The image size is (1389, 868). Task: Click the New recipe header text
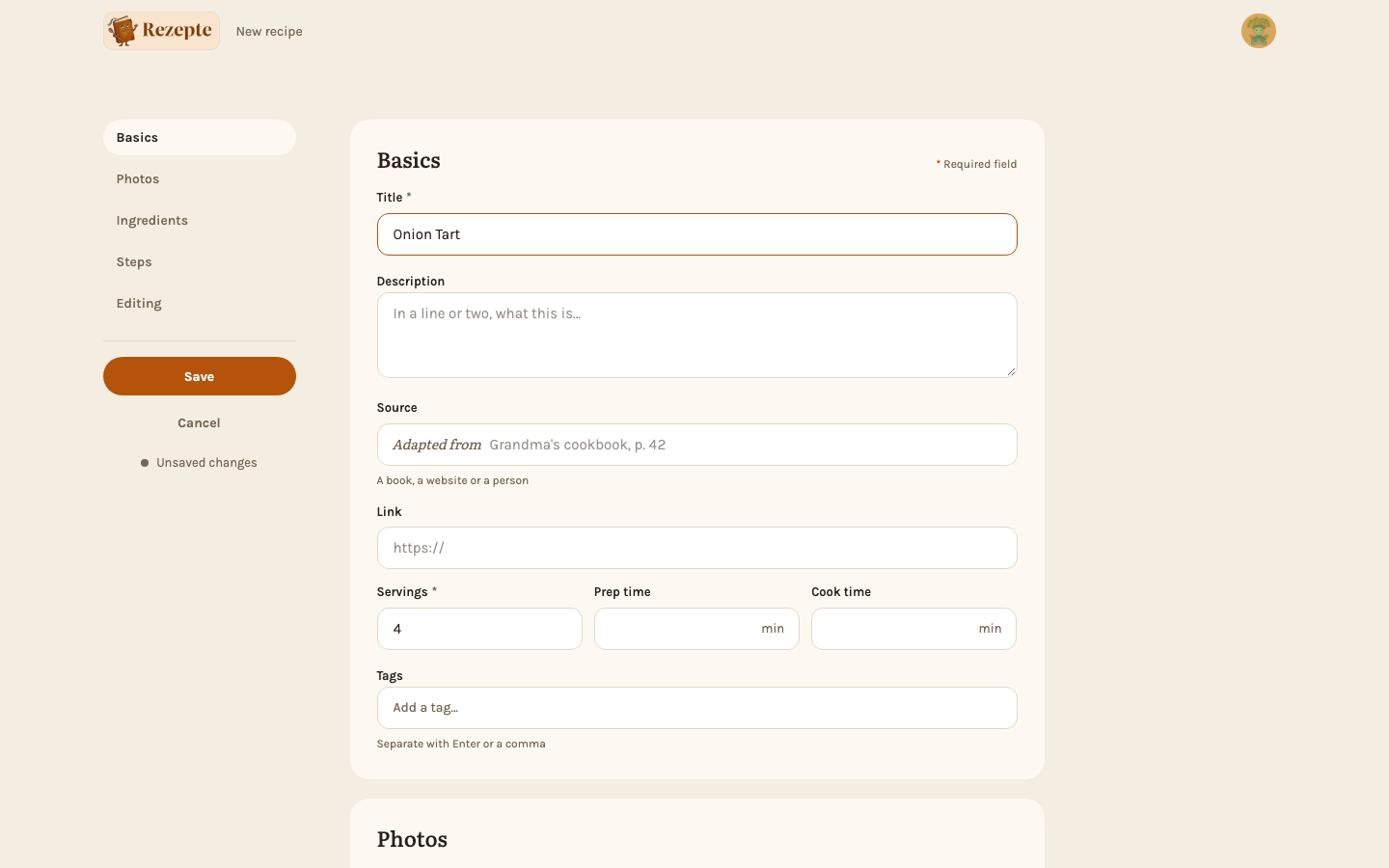pos(269,32)
